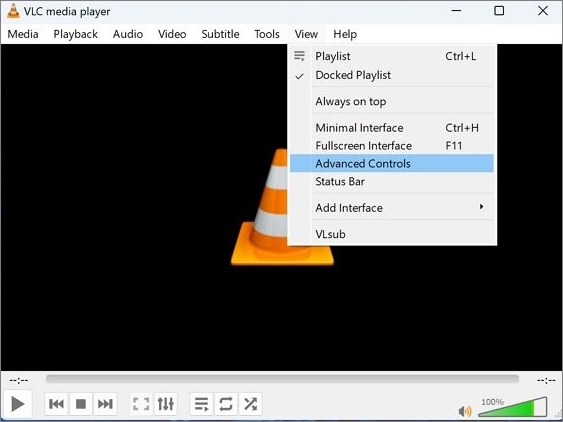Open the Tools menu

click(x=267, y=34)
